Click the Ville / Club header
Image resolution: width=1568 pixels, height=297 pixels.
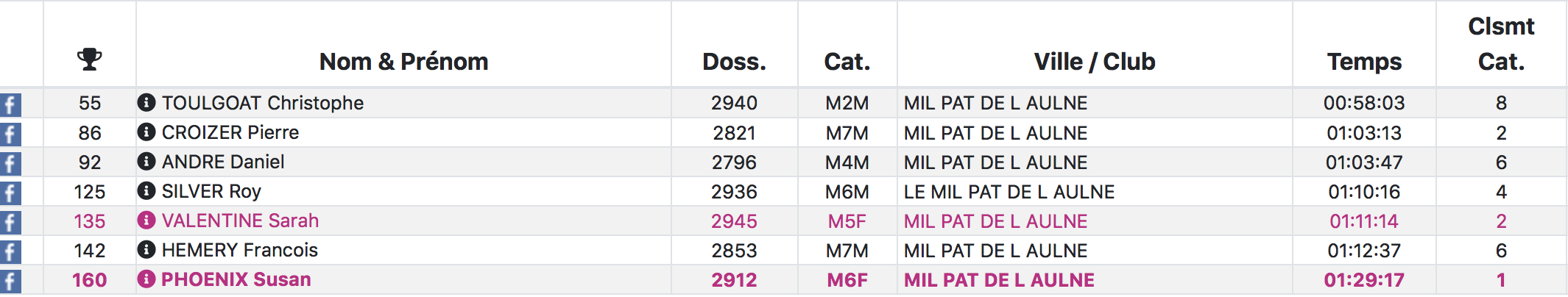click(x=1095, y=62)
